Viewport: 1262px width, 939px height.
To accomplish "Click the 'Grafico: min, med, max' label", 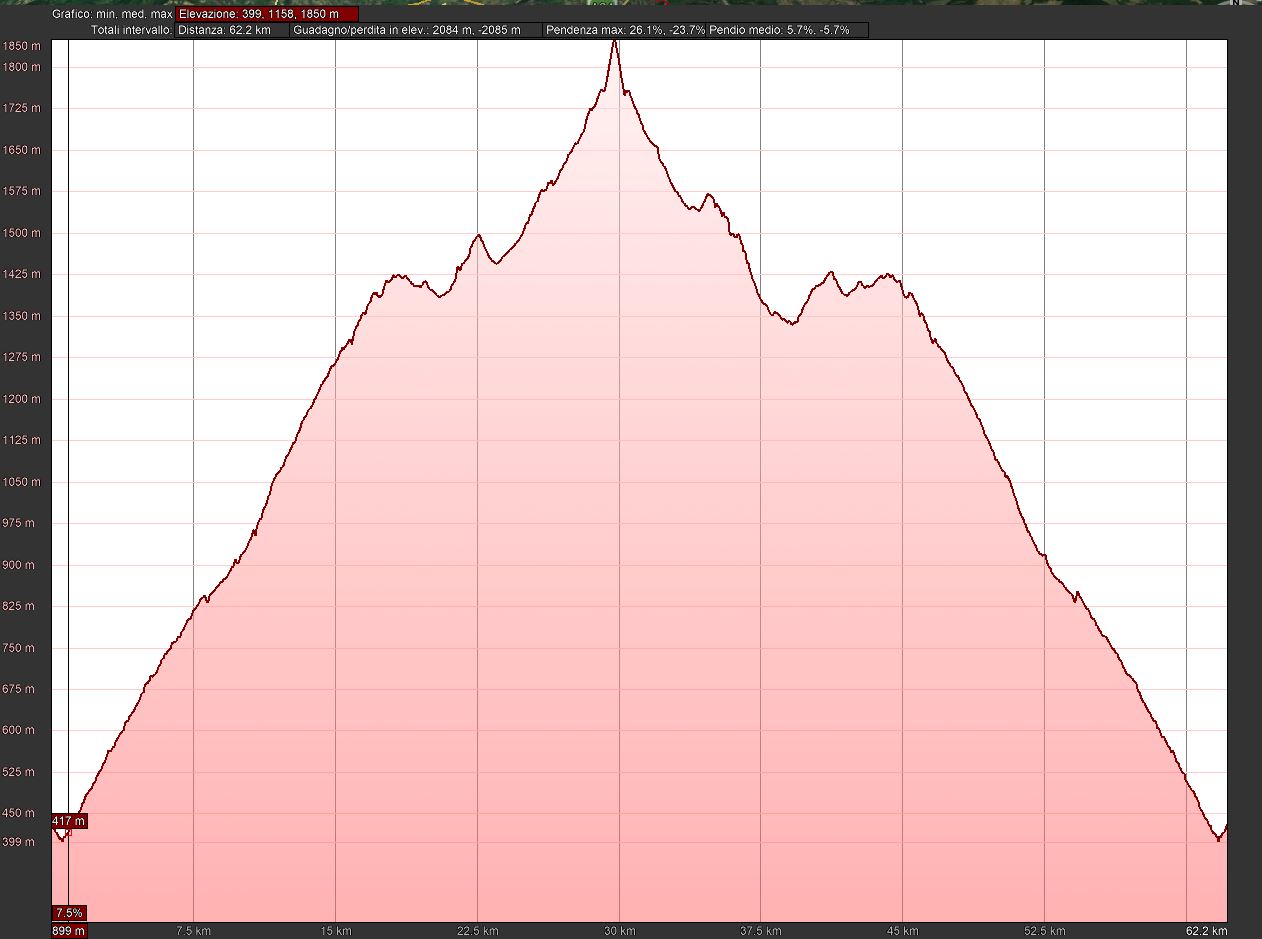I will click(x=114, y=15).
